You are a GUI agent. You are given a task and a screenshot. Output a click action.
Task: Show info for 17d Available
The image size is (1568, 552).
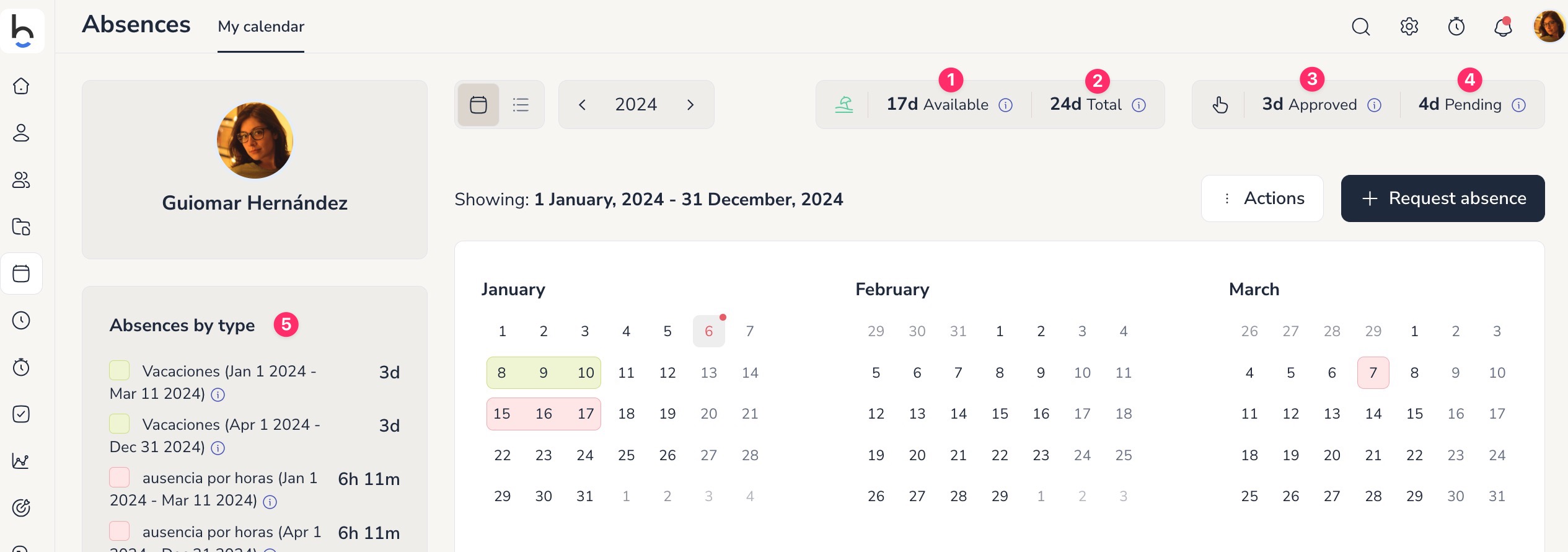1006,105
